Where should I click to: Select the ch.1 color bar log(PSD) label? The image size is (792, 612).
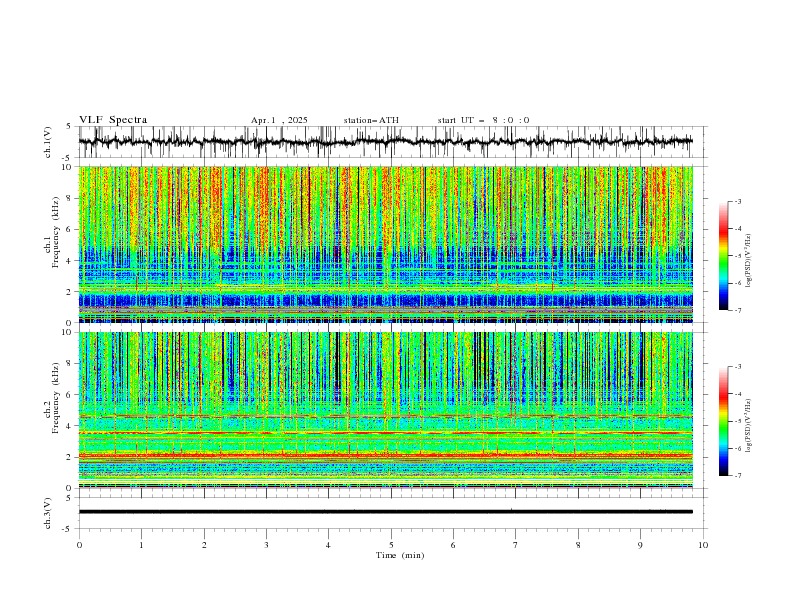pyautogui.click(x=748, y=261)
